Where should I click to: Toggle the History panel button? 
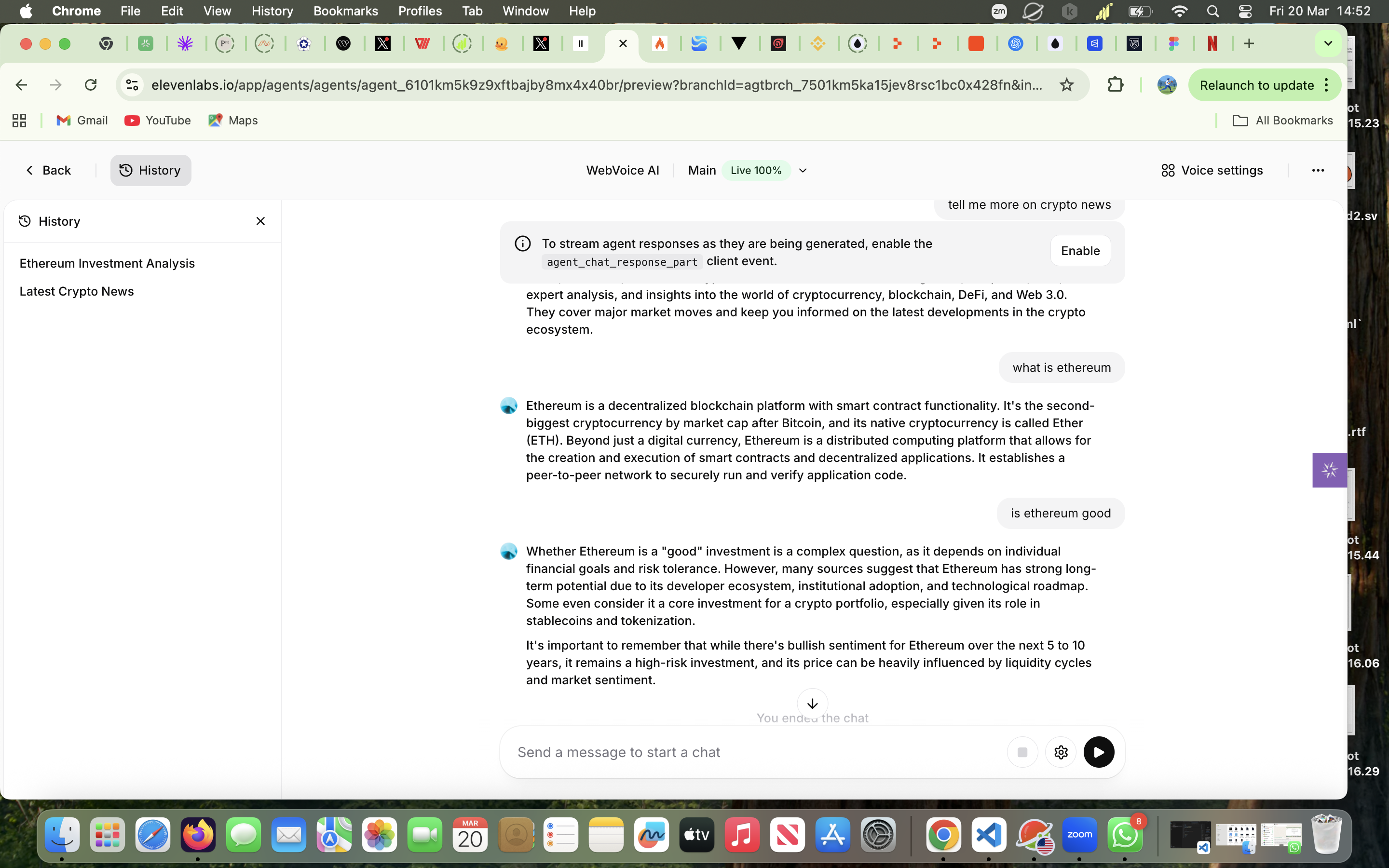150,171
